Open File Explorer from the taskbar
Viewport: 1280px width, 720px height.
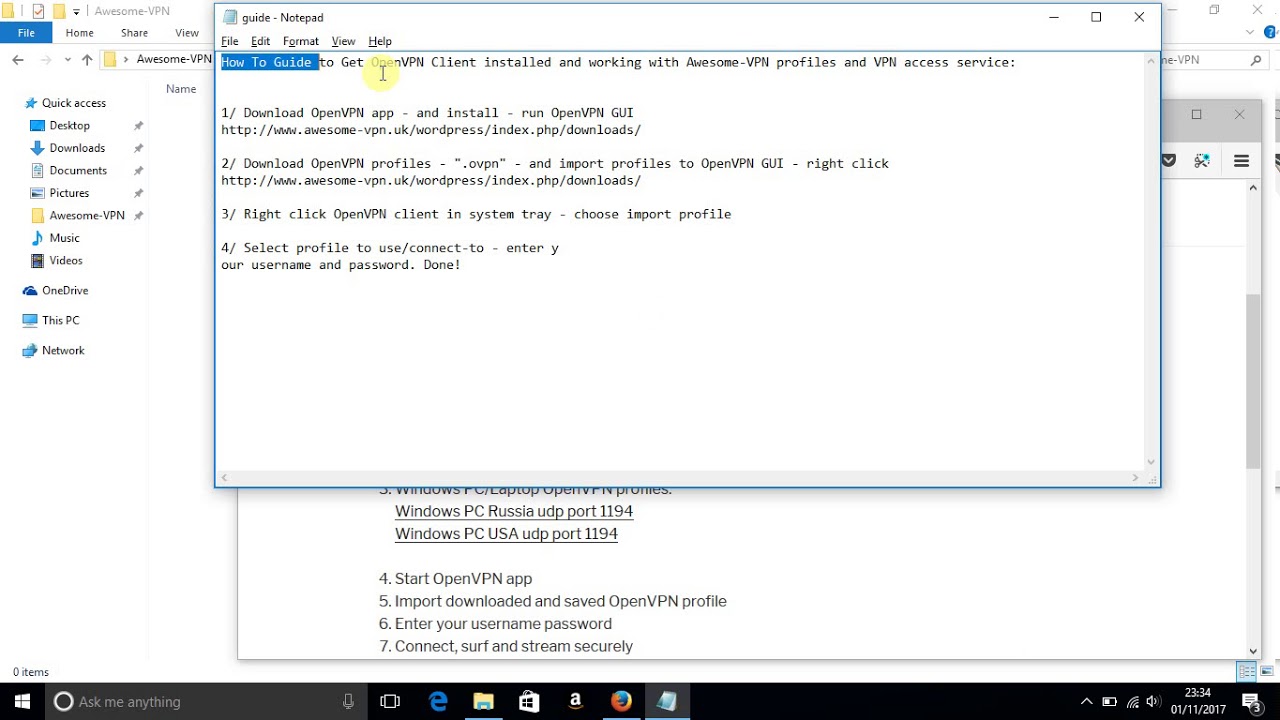click(x=483, y=701)
